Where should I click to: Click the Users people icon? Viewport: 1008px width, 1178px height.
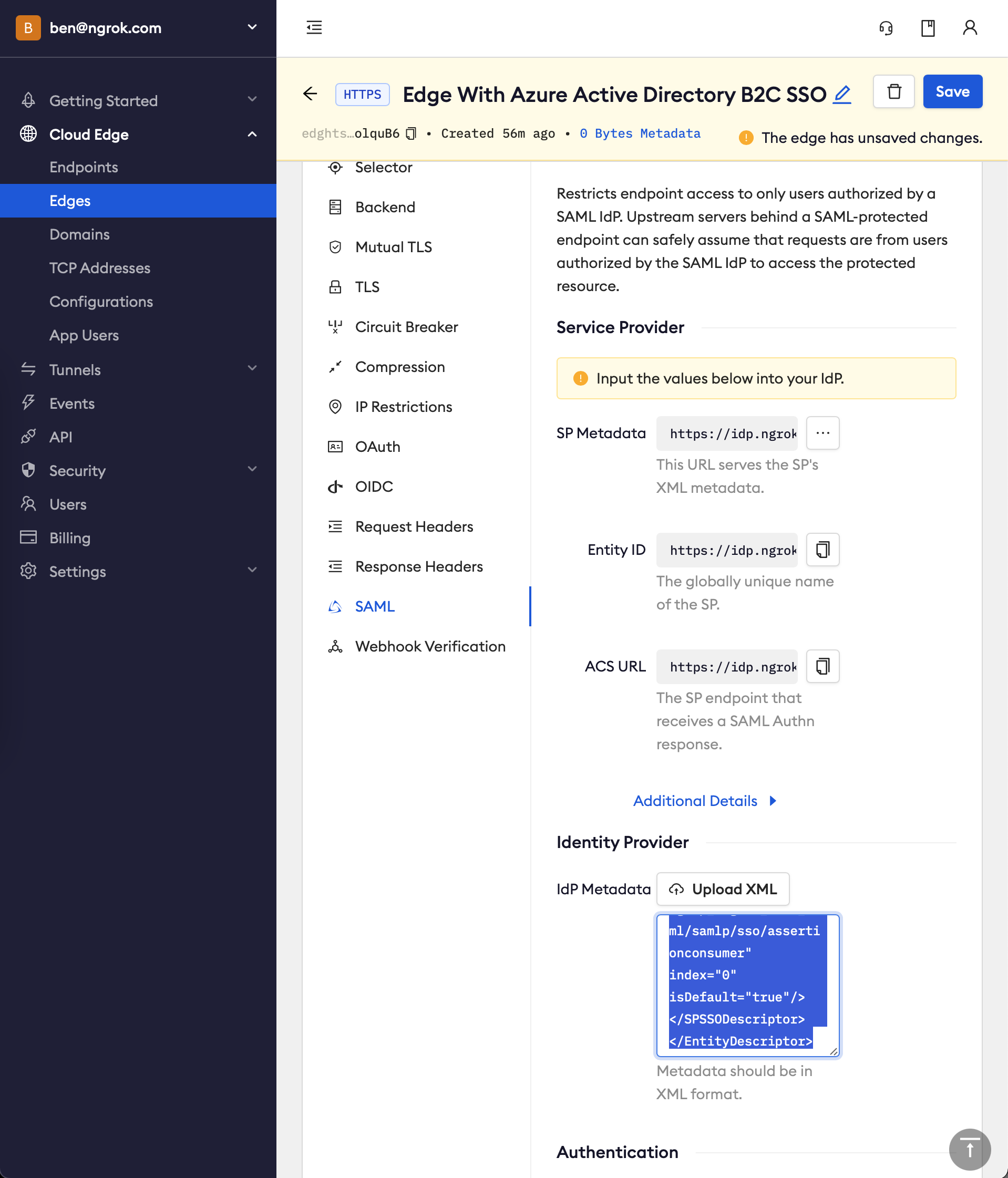pyautogui.click(x=28, y=504)
